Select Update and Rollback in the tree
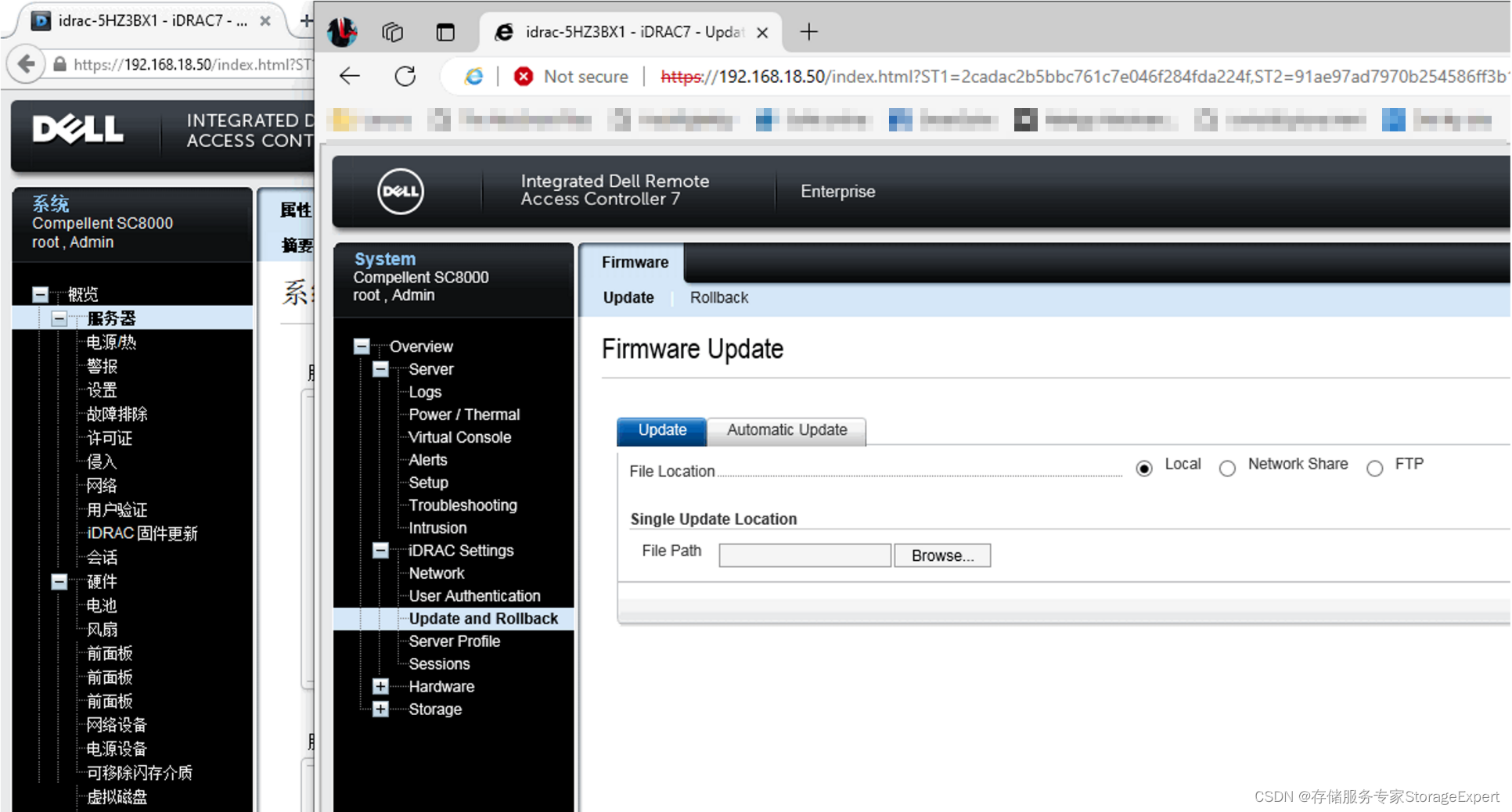The width and height of the screenshot is (1512, 812). (x=484, y=619)
